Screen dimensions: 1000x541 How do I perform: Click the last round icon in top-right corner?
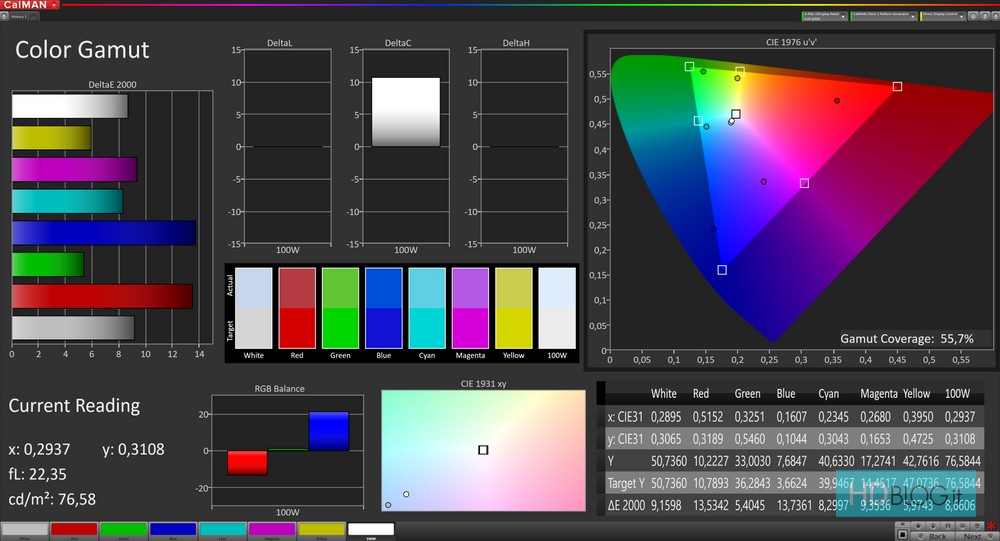(995, 16)
